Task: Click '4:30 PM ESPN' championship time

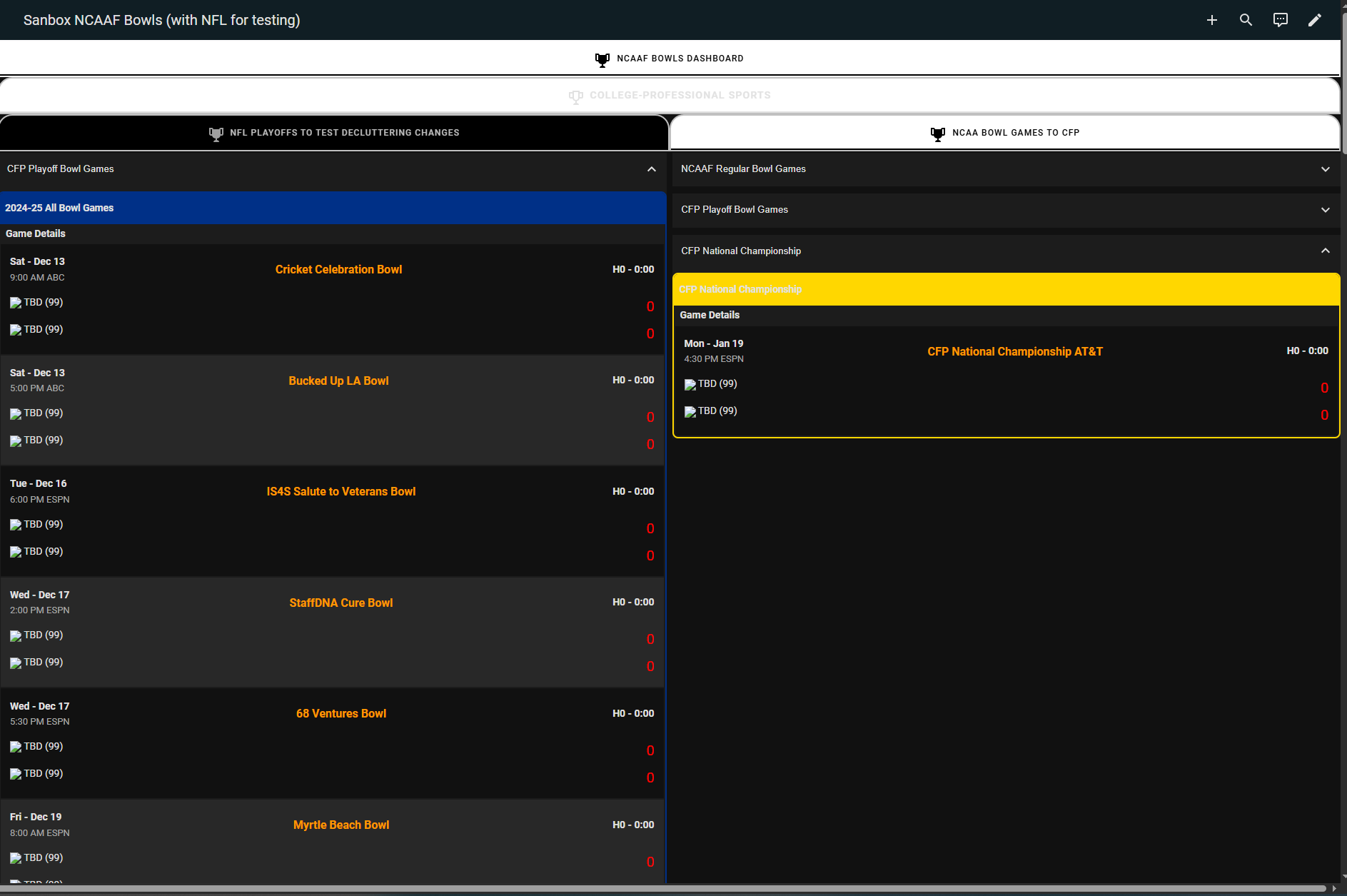Action: coord(714,359)
